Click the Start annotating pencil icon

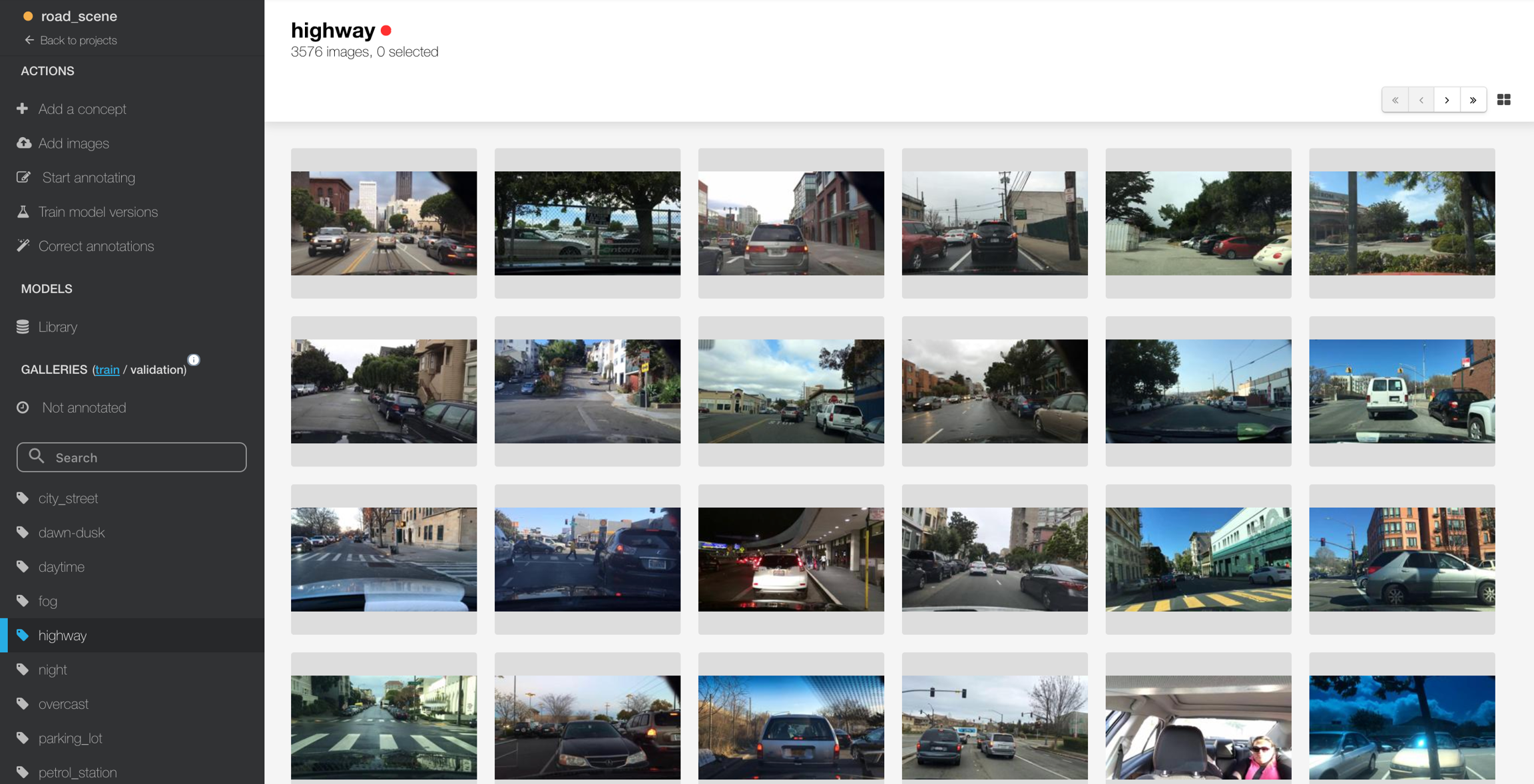coord(24,177)
